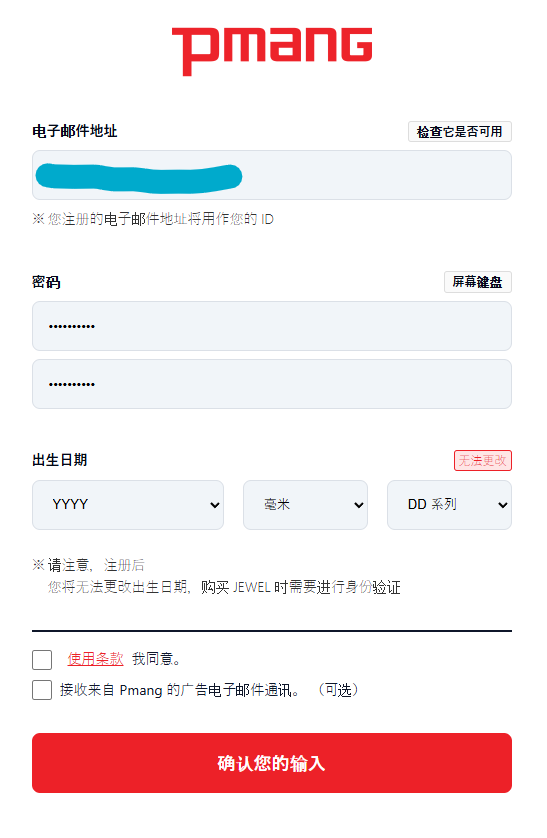547x838 pixels.
Task: Click the Pmang logo
Action: [x=272, y=51]
